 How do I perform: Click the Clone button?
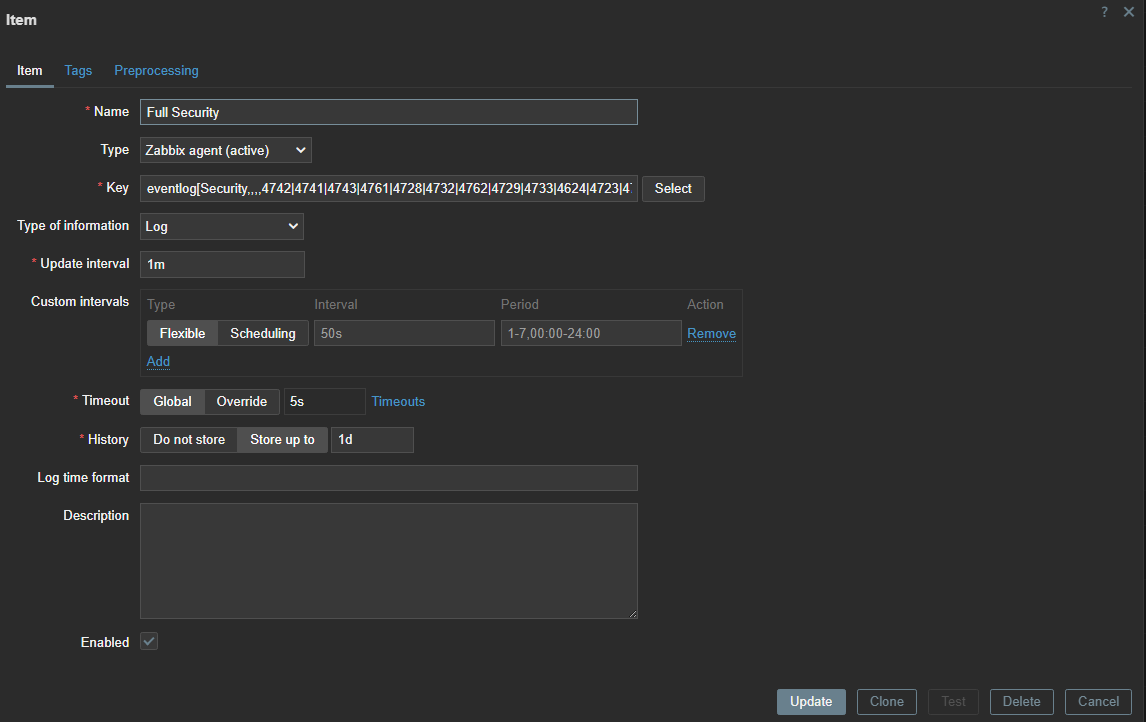click(x=887, y=702)
